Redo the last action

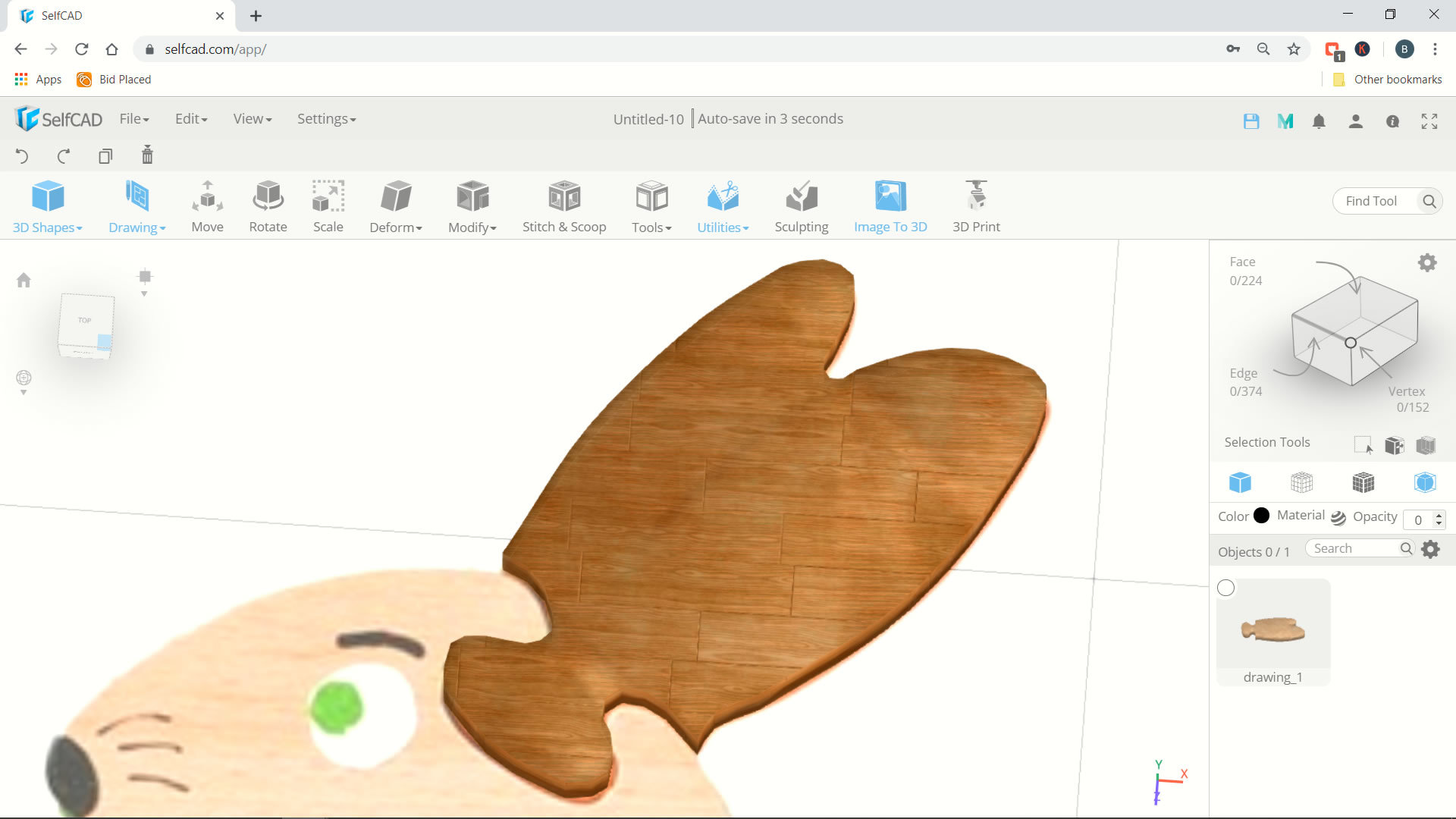pos(64,156)
